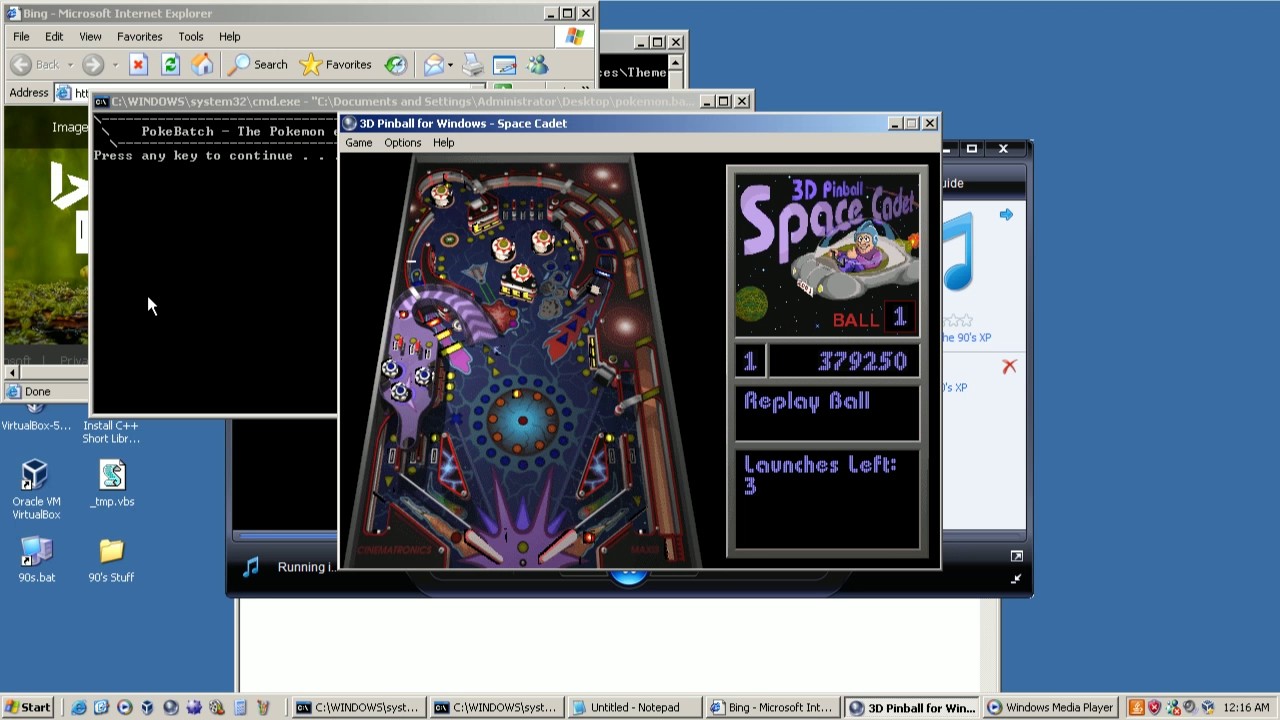Go to Home page in Internet Explorer
The image size is (1280, 720).
point(202,64)
